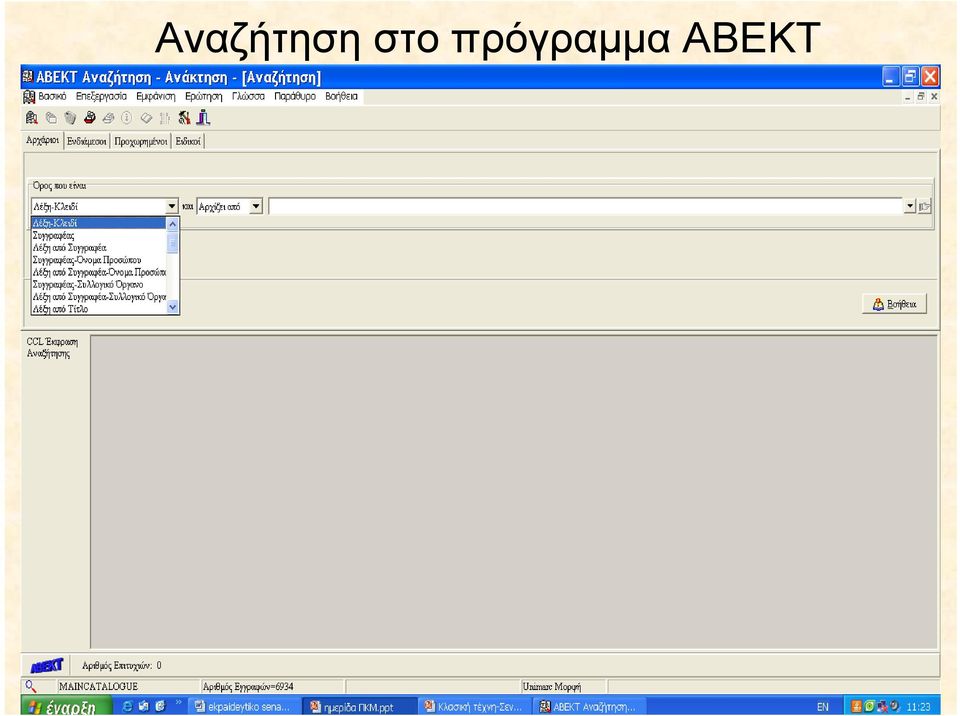Click the tools toolbar icon with red arrow
Image resolution: width=960 pixels, height=716 pixels.
(184, 118)
